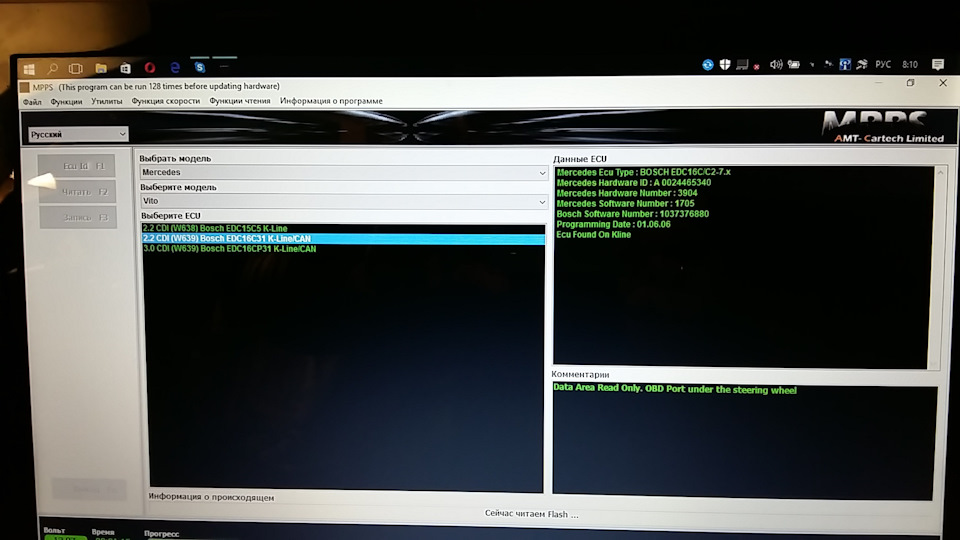
Task: Close the MPPS window
Action: (x=943, y=83)
